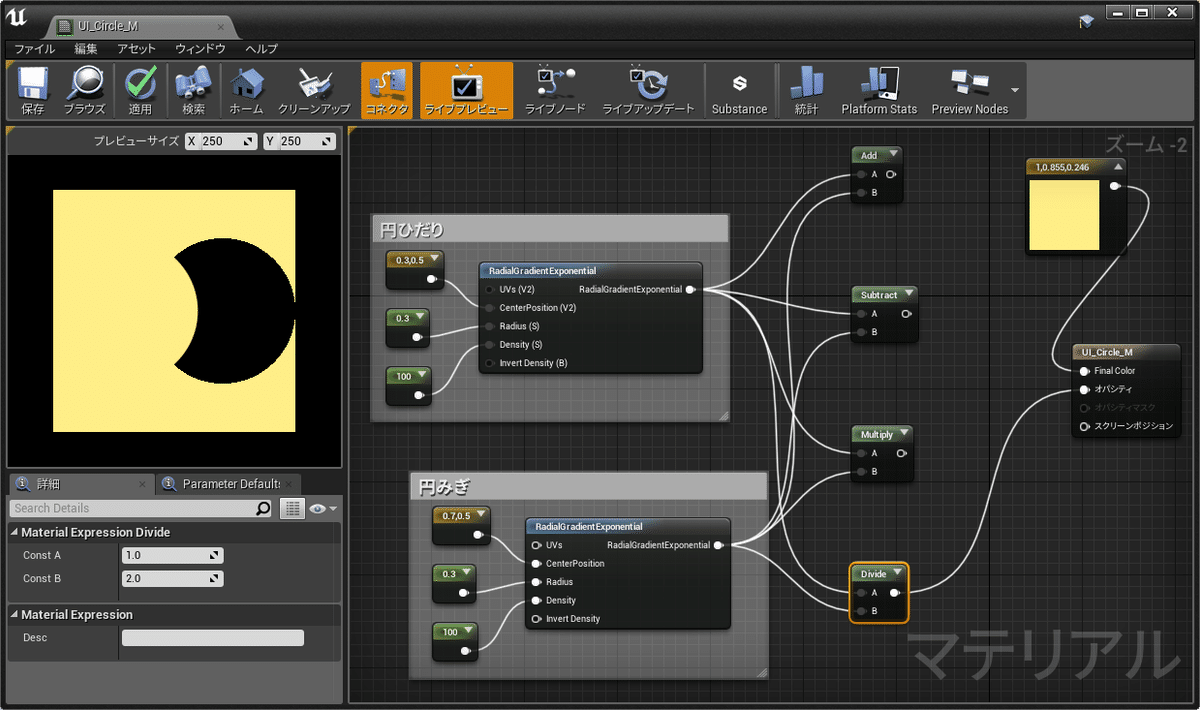
Task: Click the Divide node output pin
Action: (895, 593)
